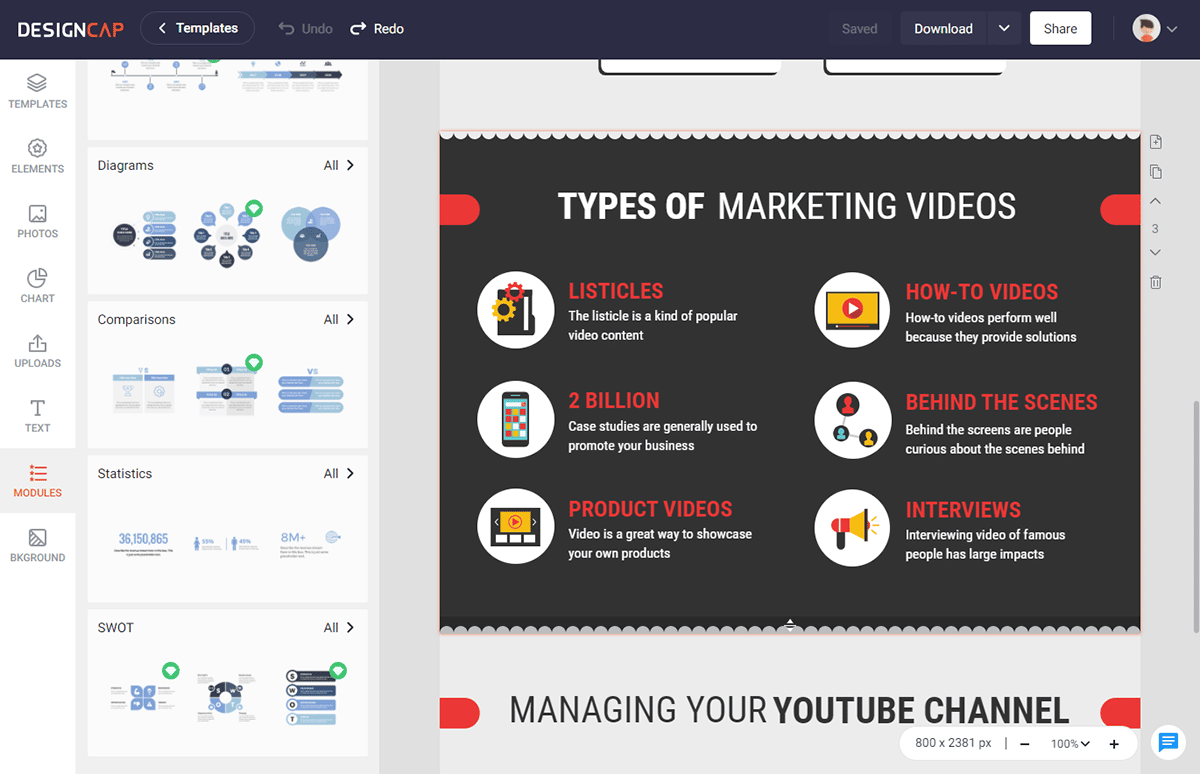Viewport: 1200px width, 774px height.
Task: Switch to the Templates sidebar tab
Action: click(x=37, y=90)
